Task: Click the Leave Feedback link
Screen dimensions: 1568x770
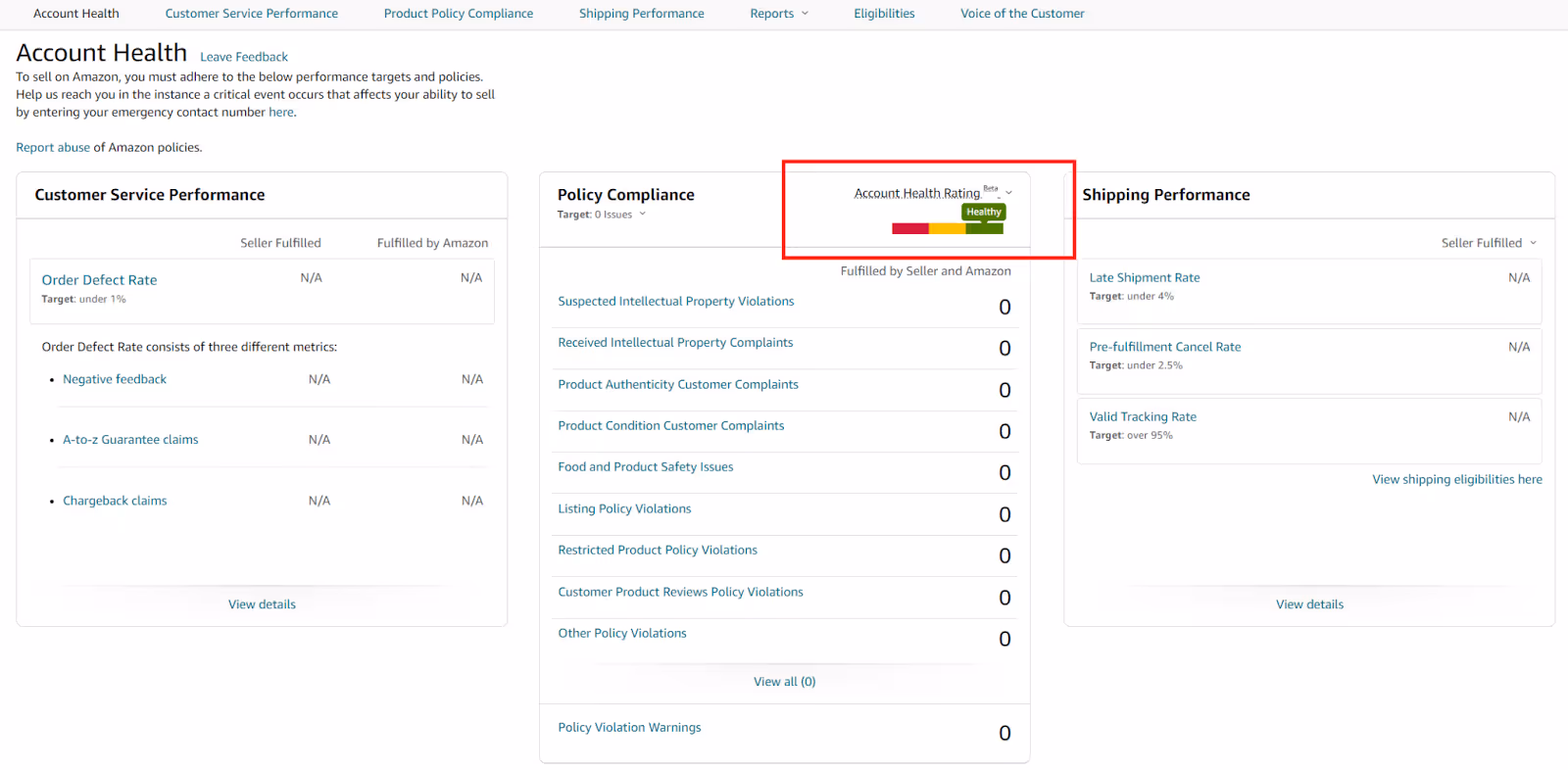Action: 244,57
